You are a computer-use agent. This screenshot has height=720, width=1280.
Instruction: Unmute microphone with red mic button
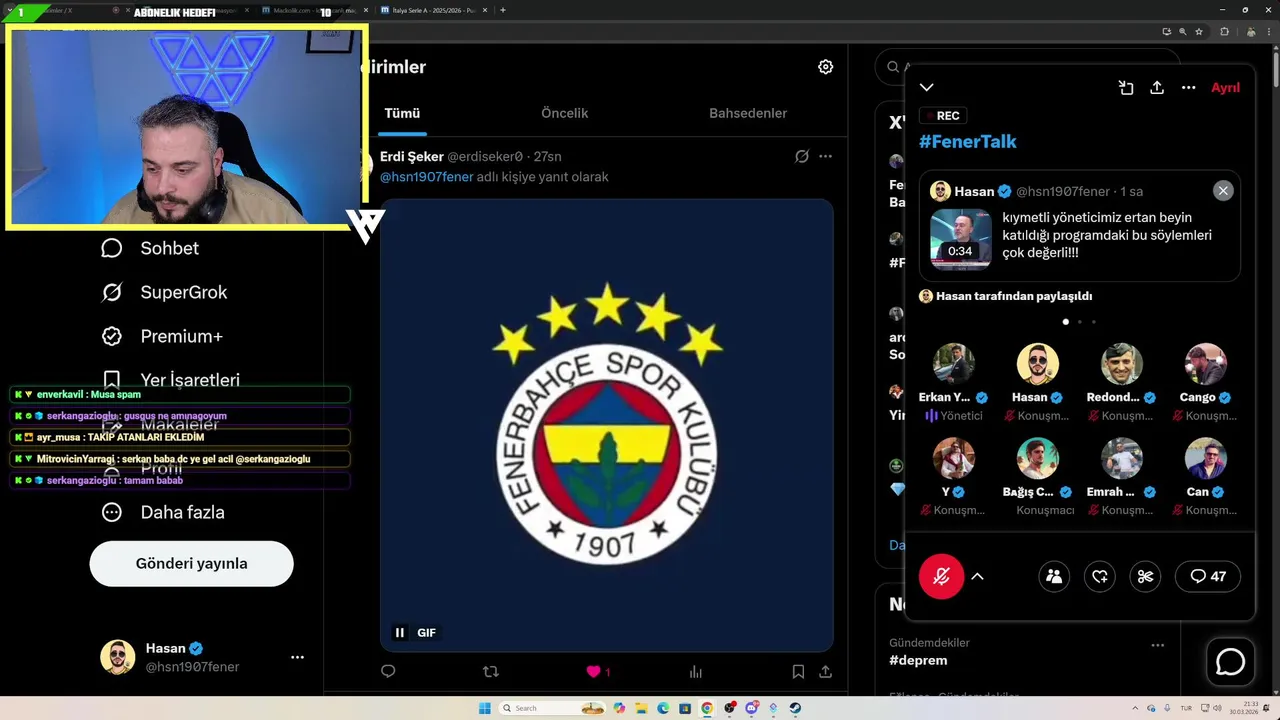click(941, 576)
